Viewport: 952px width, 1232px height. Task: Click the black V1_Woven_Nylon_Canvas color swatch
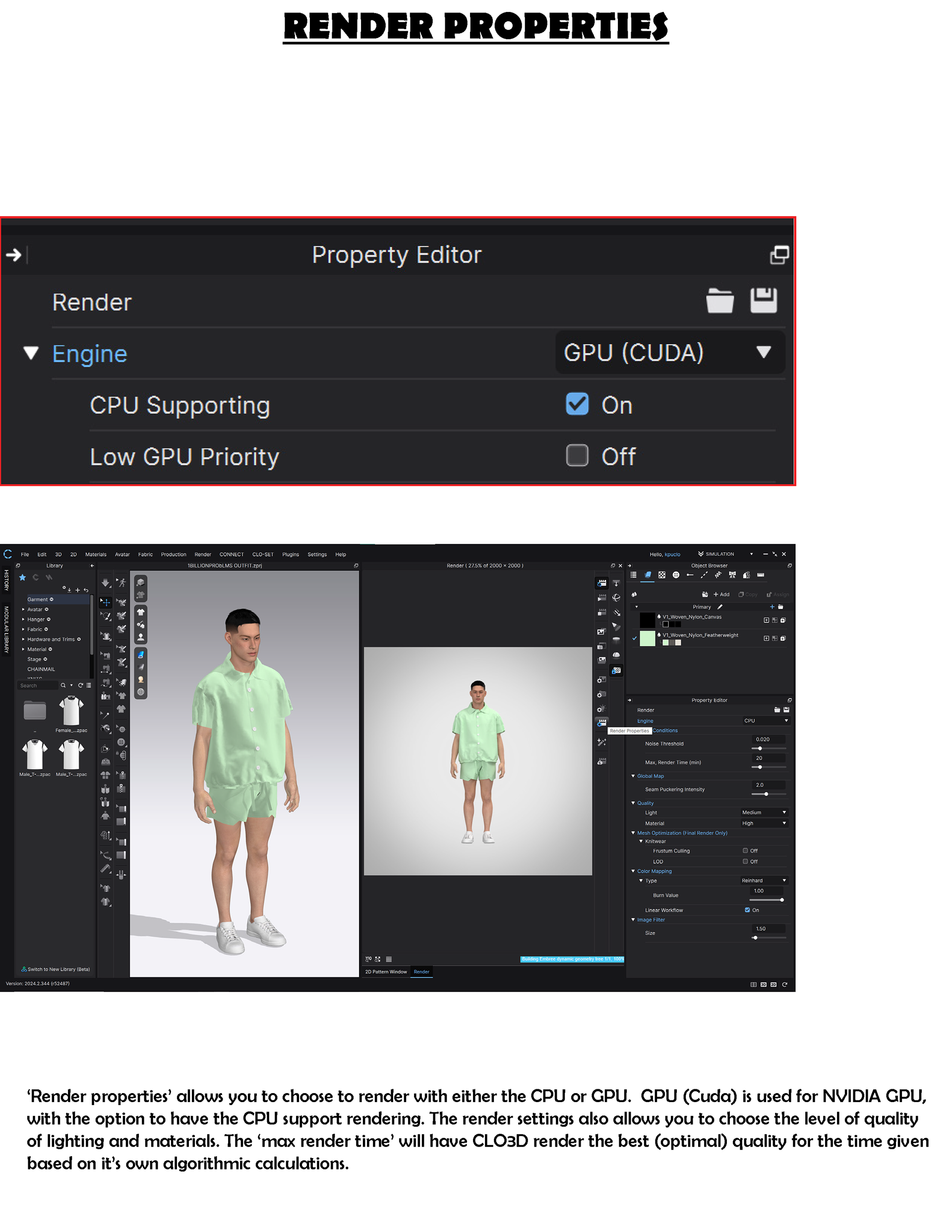tap(647, 620)
